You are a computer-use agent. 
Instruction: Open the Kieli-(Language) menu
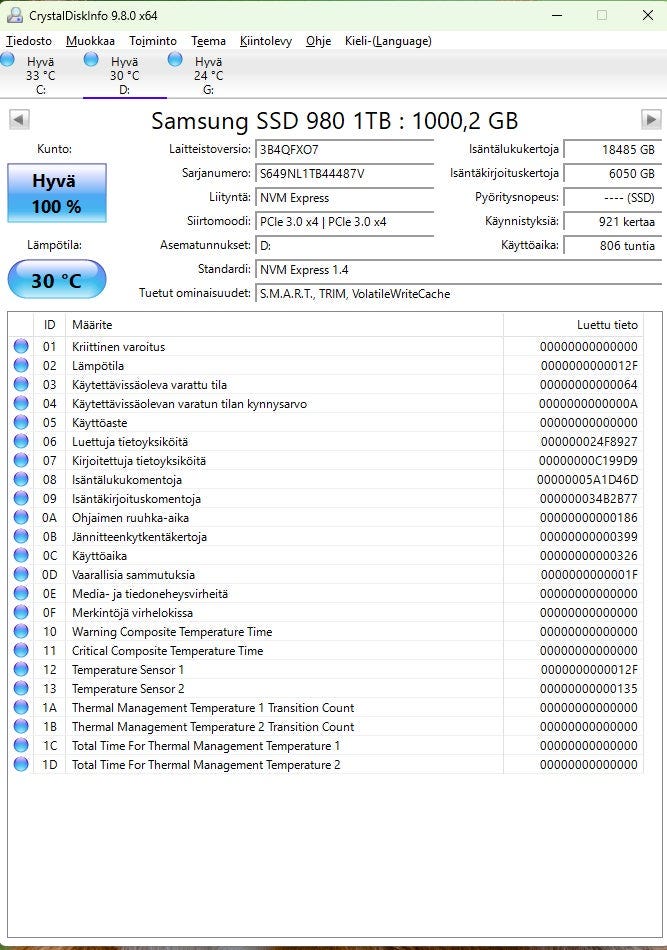(x=388, y=41)
